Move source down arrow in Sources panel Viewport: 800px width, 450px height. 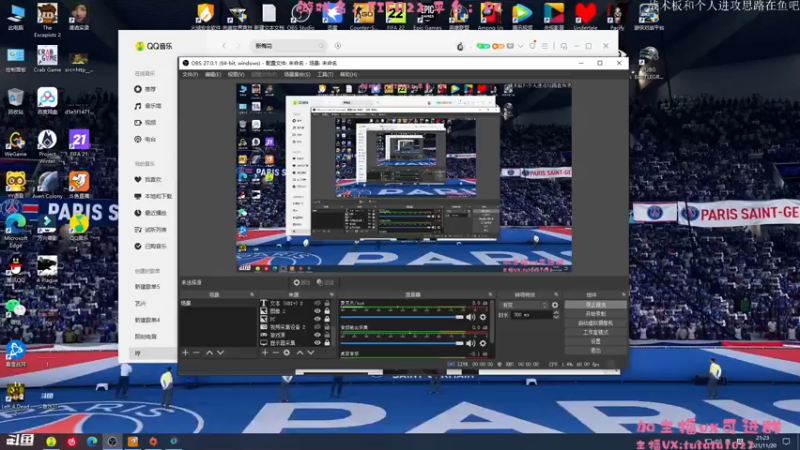[x=311, y=353]
